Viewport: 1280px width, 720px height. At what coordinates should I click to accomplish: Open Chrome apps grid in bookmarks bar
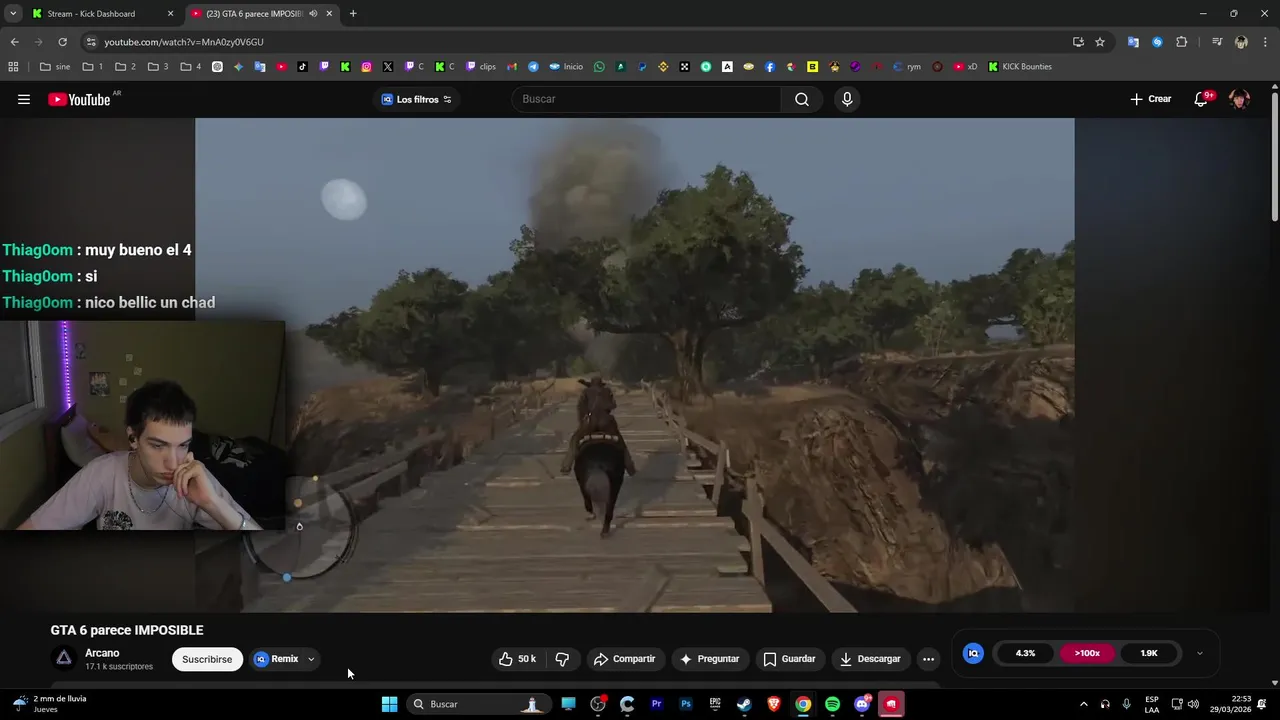click(x=13, y=67)
